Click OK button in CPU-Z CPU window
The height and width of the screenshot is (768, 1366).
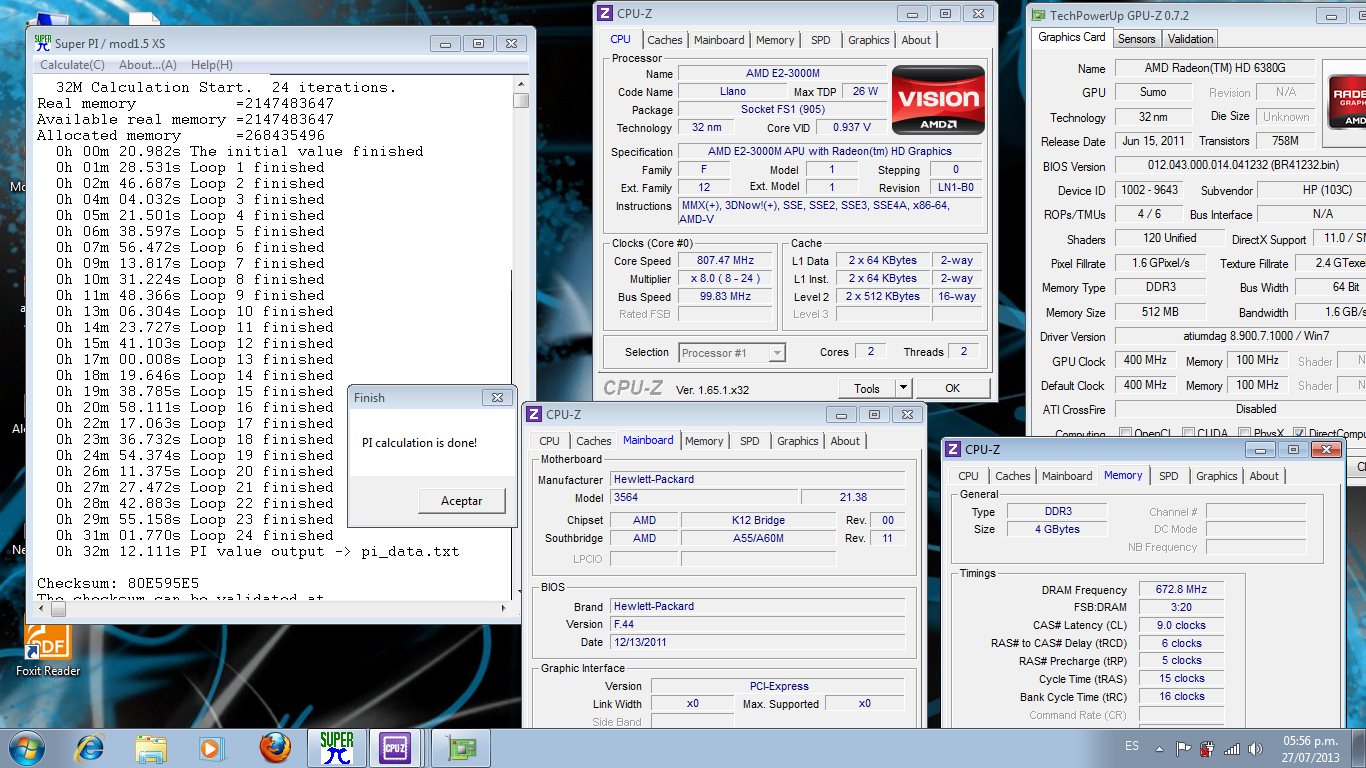[x=953, y=388]
